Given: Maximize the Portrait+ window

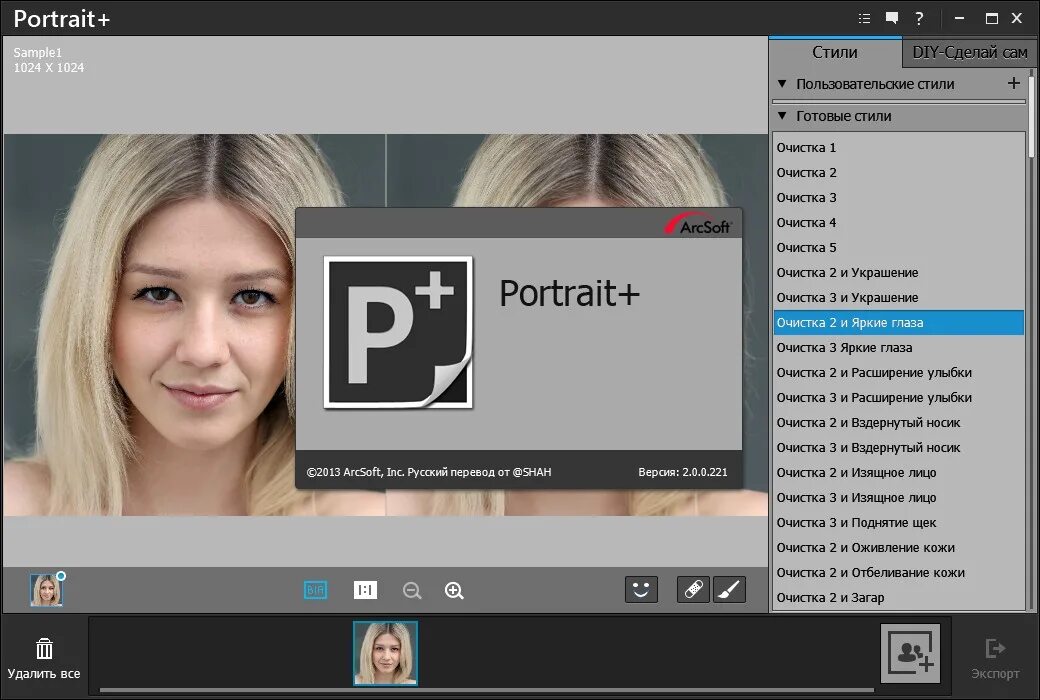Looking at the screenshot, I should 992,19.
